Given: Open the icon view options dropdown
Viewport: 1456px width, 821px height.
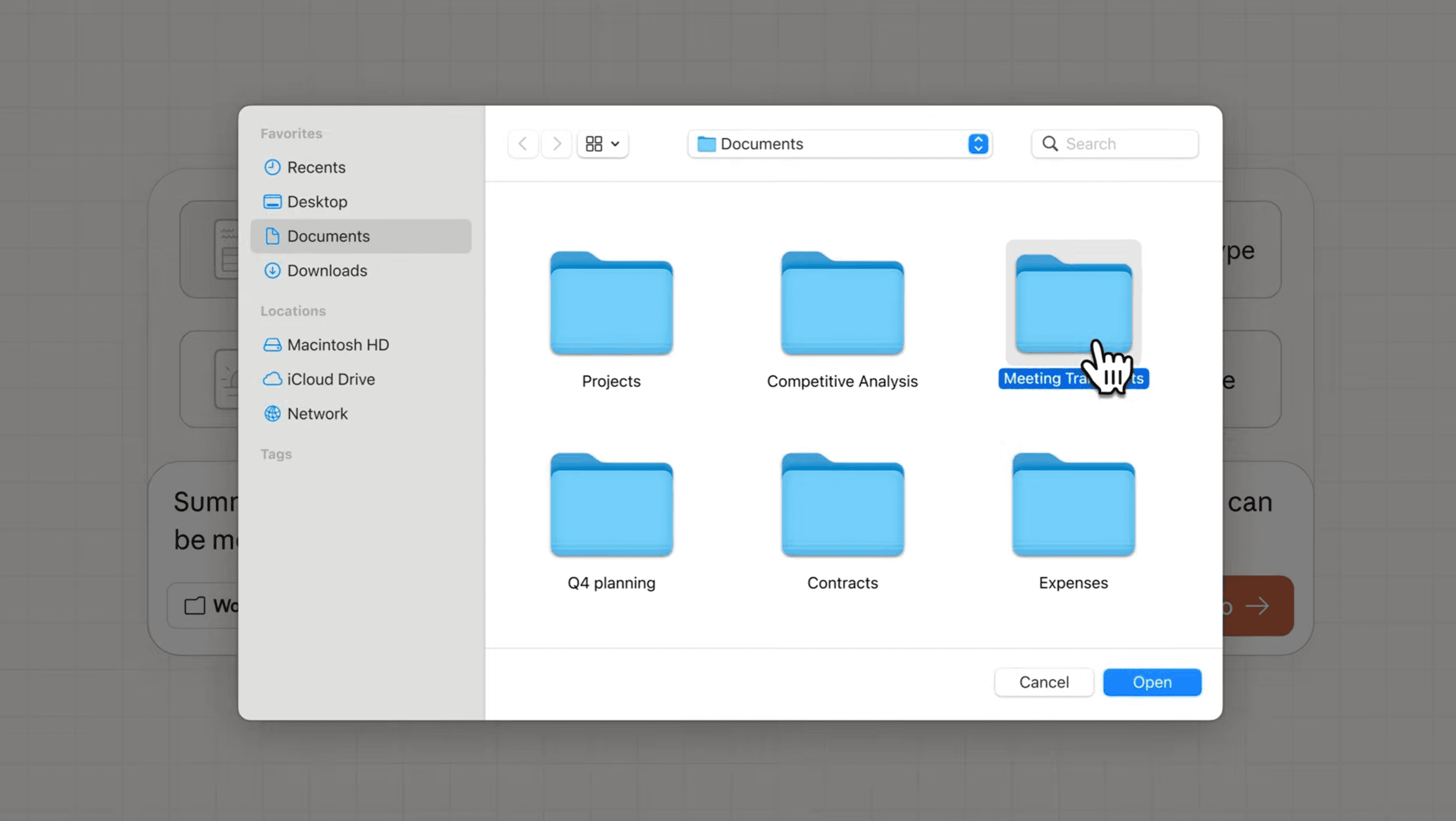Looking at the screenshot, I should pos(603,143).
